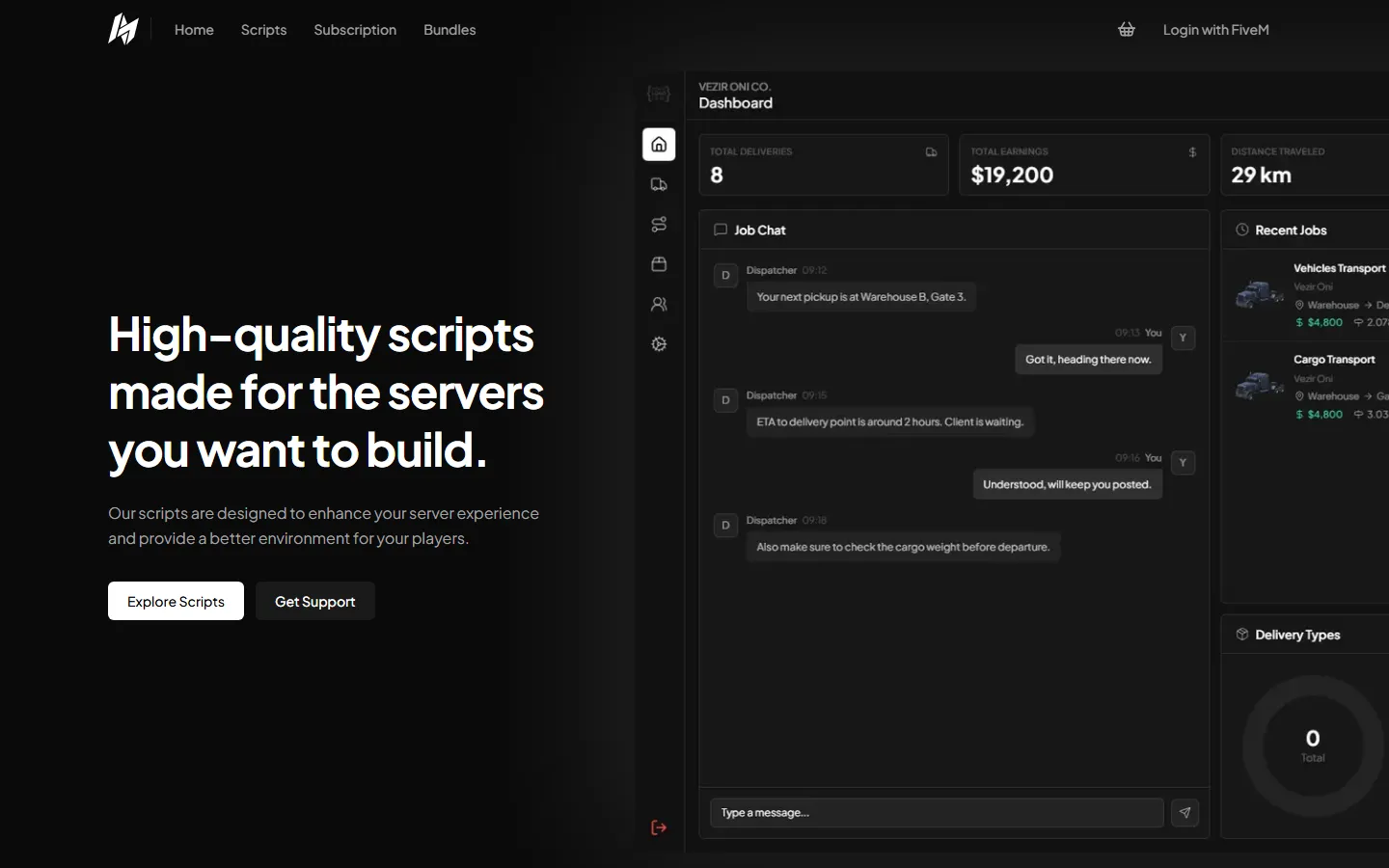The height and width of the screenshot is (868, 1389).
Task: Click the Vehicles Transport truck thumbnail
Action: coord(1260,293)
